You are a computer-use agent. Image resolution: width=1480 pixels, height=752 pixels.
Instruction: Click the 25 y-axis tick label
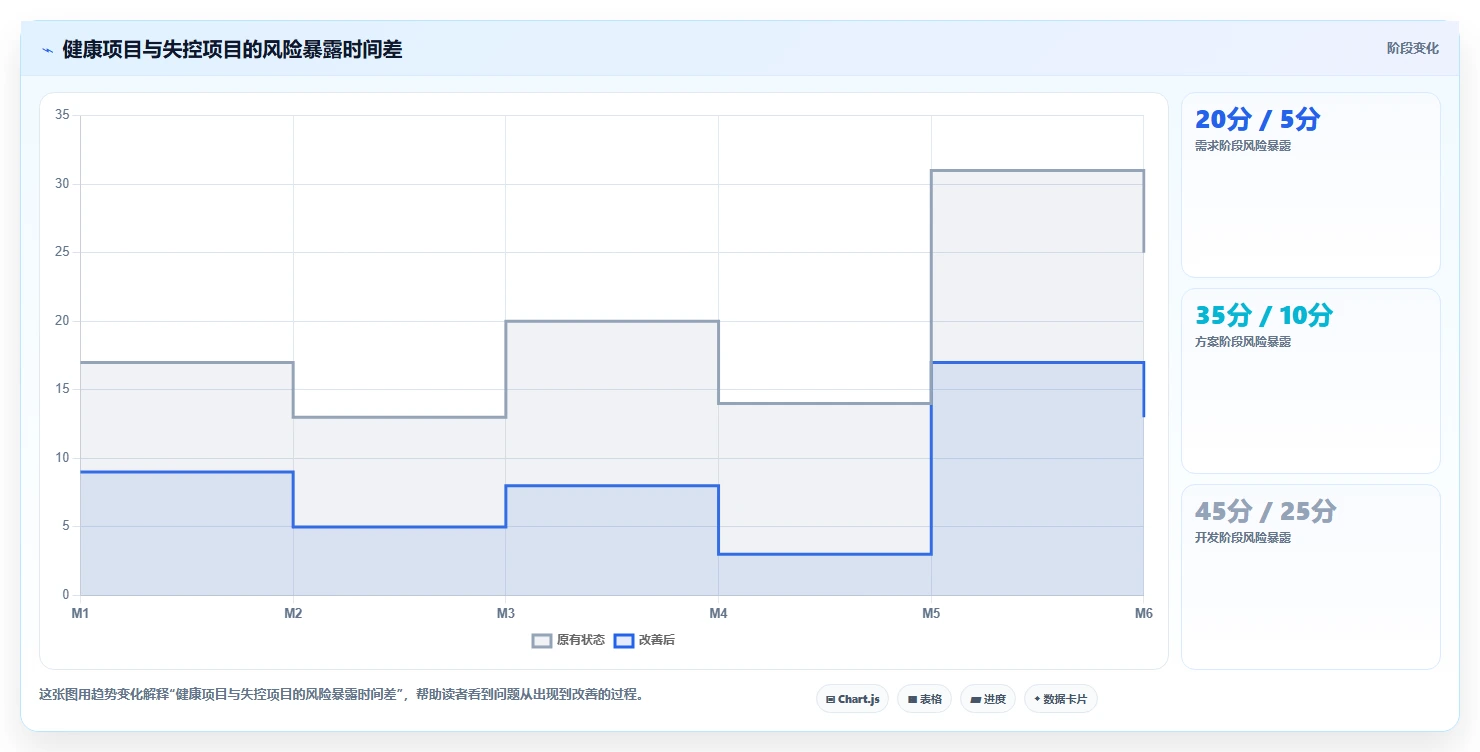pyautogui.click(x=62, y=252)
